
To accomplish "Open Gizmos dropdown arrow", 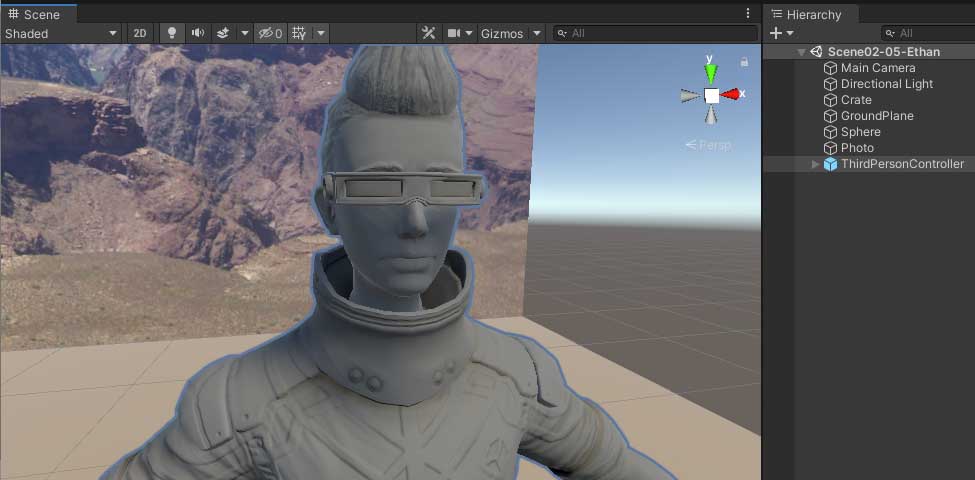I will [x=537, y=34].
